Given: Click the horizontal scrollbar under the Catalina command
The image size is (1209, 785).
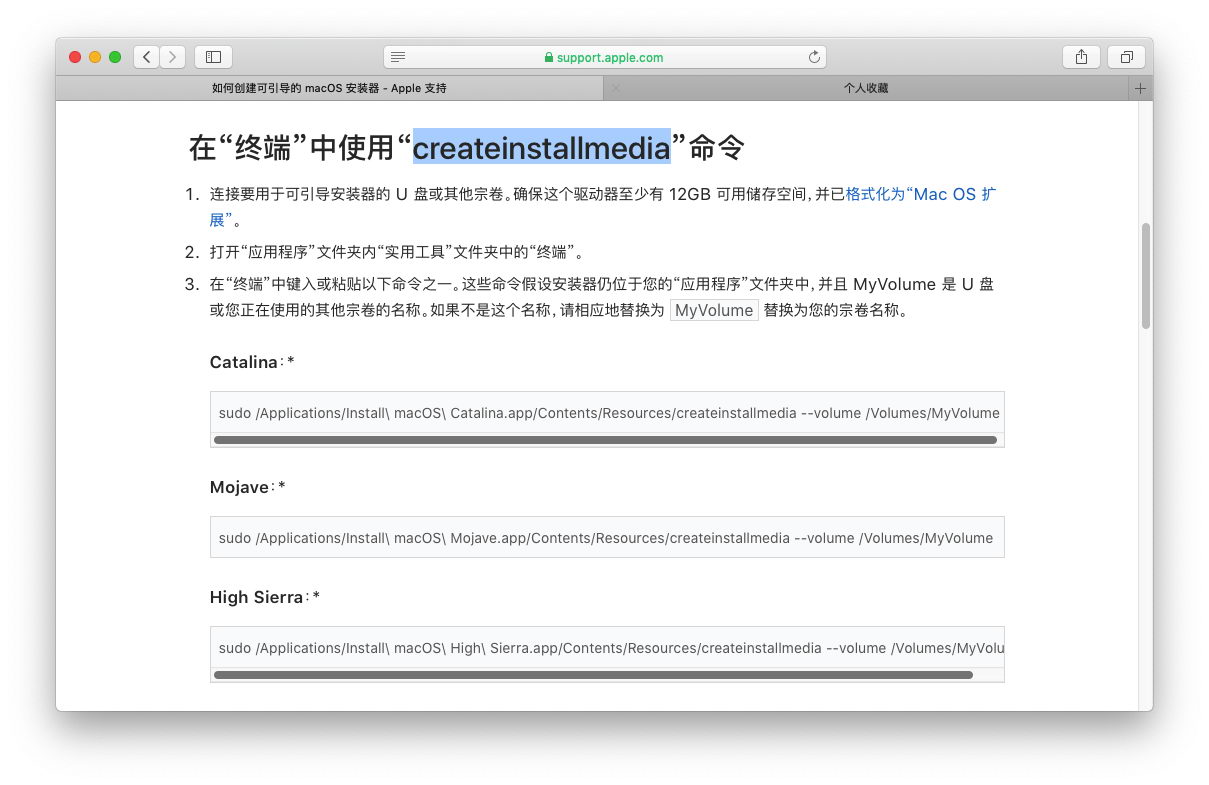Looking at the screenshot, I should click(x=605, y=439).
